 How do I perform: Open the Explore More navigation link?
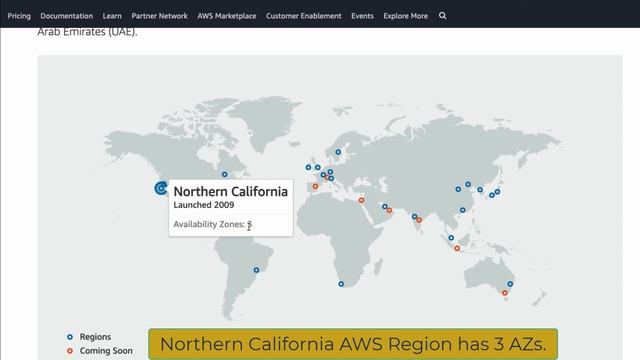[406, 16]
